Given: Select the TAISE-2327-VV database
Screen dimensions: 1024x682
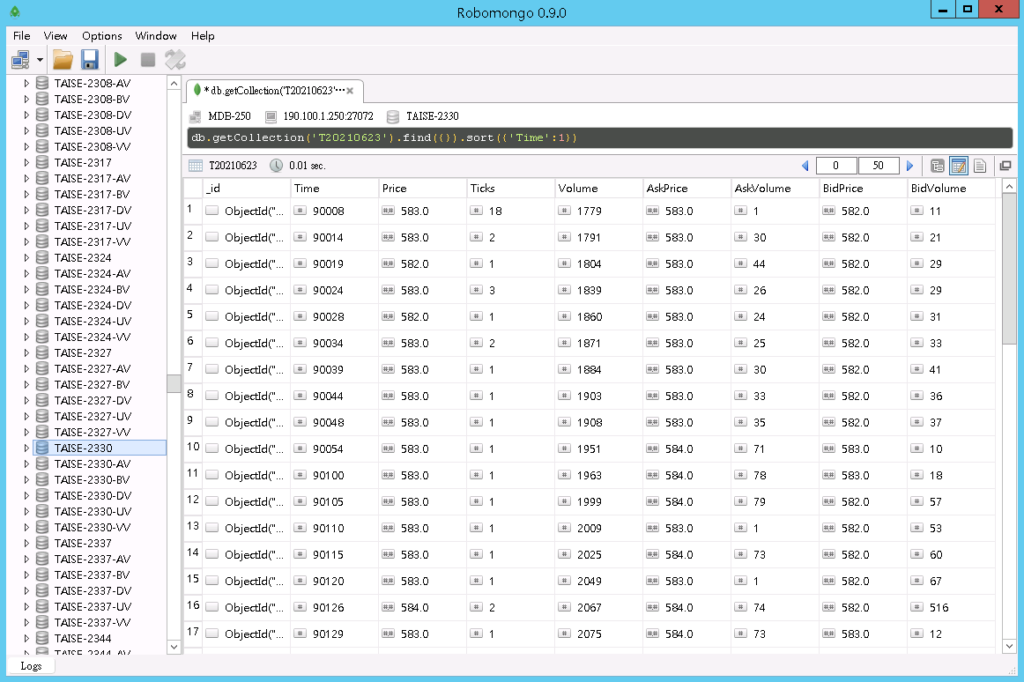Looking at the screenshot, I should pos(92,432).
